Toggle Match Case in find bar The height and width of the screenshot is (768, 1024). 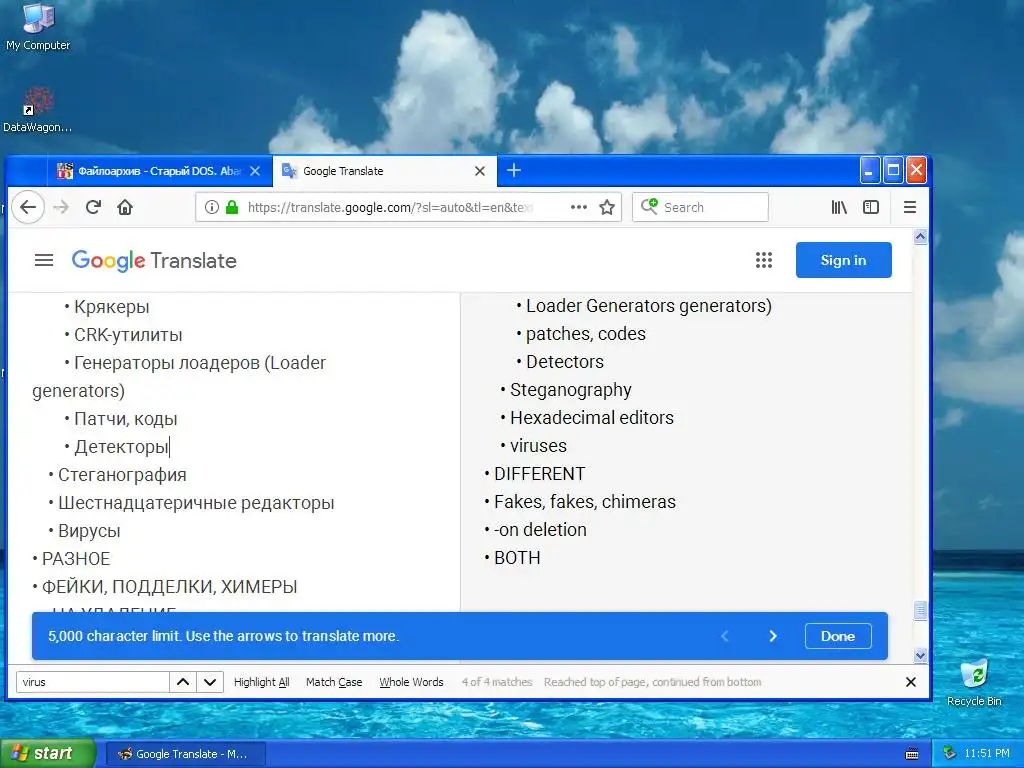[334, 682]
